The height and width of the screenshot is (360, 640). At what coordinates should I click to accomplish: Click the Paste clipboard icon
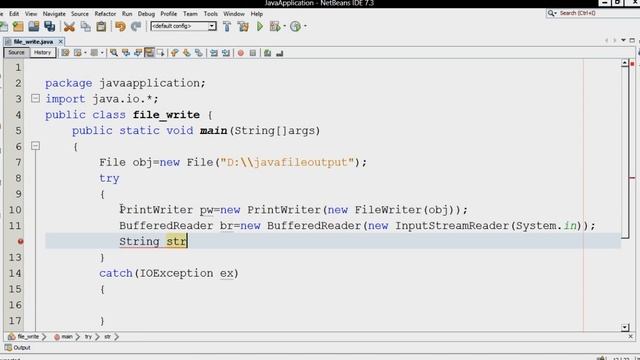point(101,27)
